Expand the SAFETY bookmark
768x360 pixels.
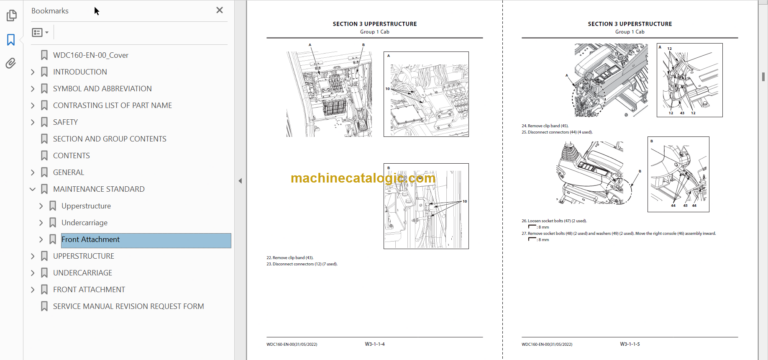[33, 122]
